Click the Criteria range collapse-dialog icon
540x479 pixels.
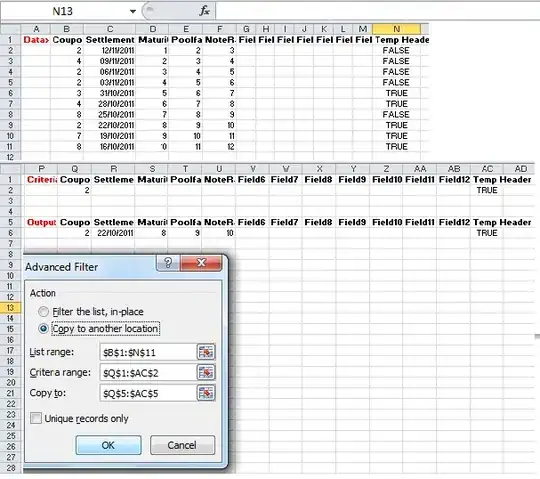206,373
